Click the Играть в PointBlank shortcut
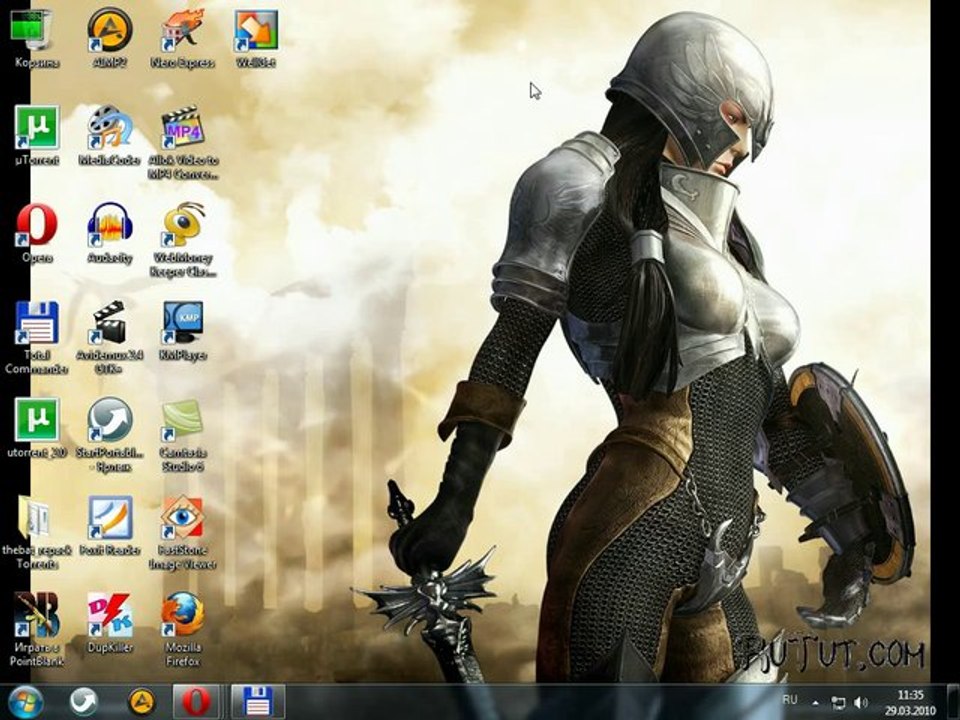This screenshot has height=720, width=960. coord(37,629)
